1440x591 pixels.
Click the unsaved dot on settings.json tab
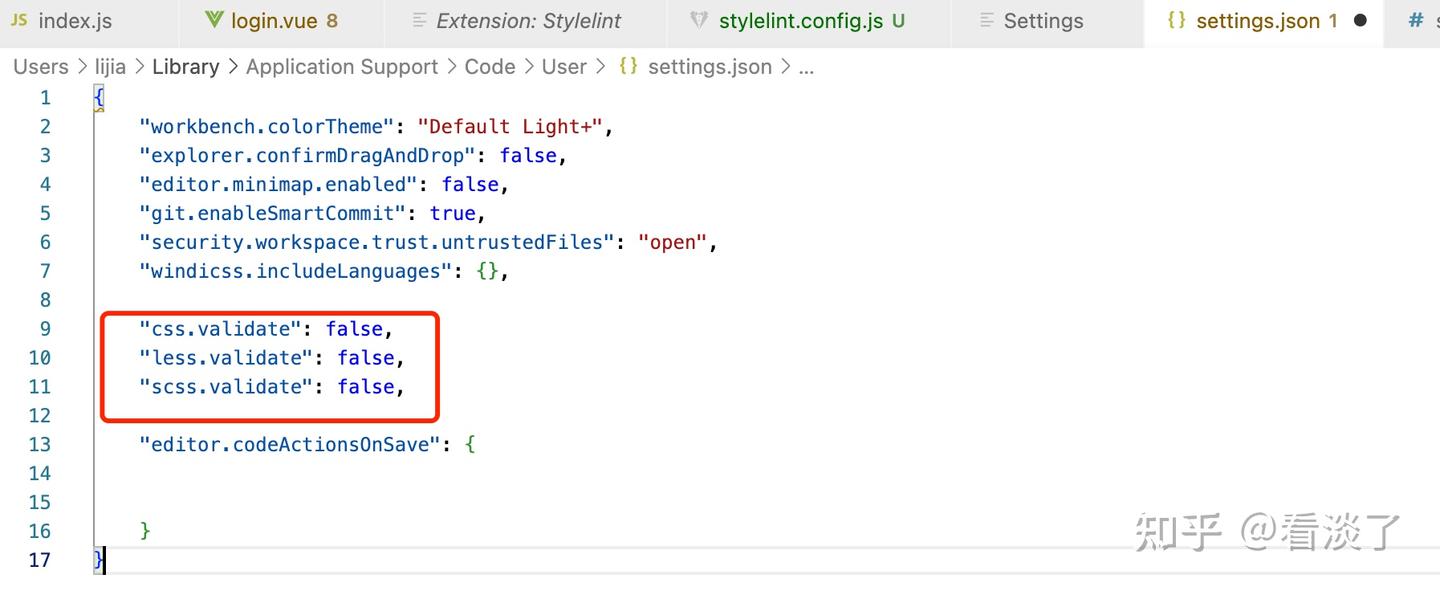1360,20
